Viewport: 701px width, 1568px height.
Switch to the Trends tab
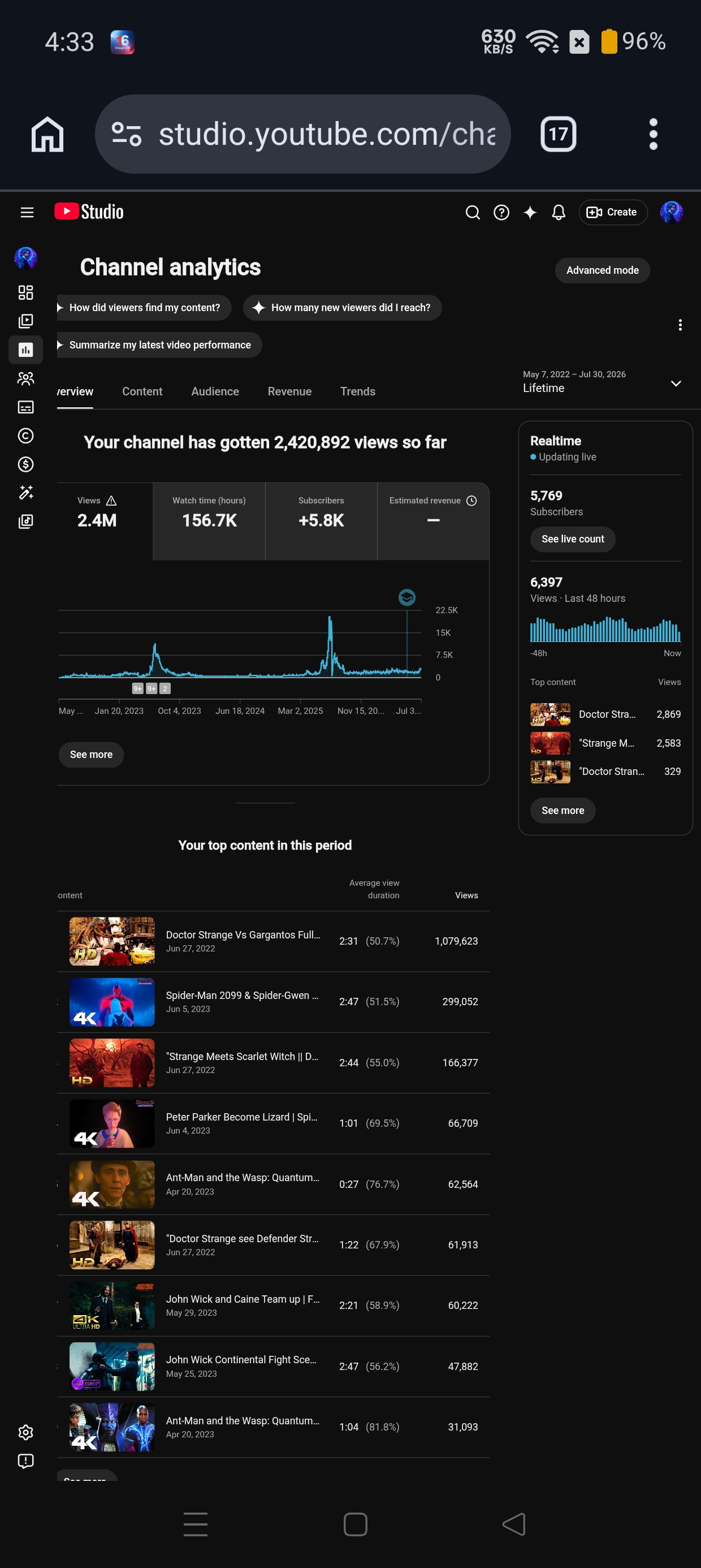358,391
